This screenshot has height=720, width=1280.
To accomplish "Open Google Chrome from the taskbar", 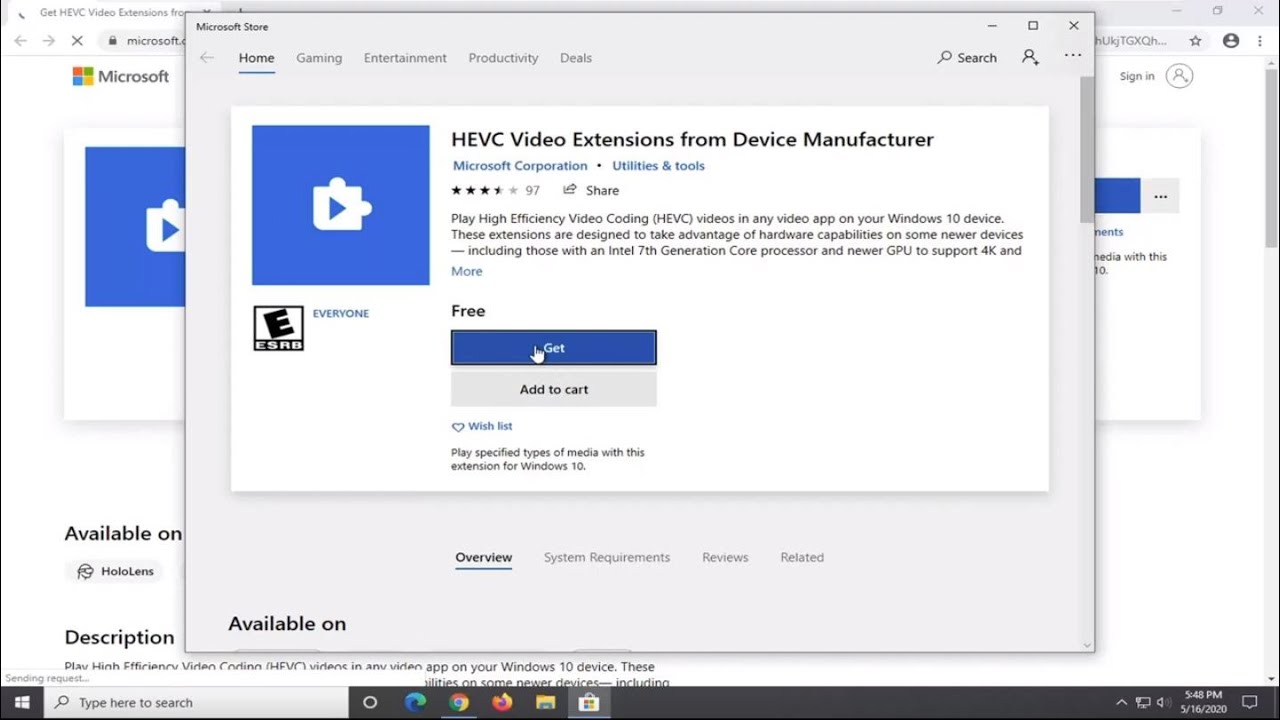I will tap(459, 702).
